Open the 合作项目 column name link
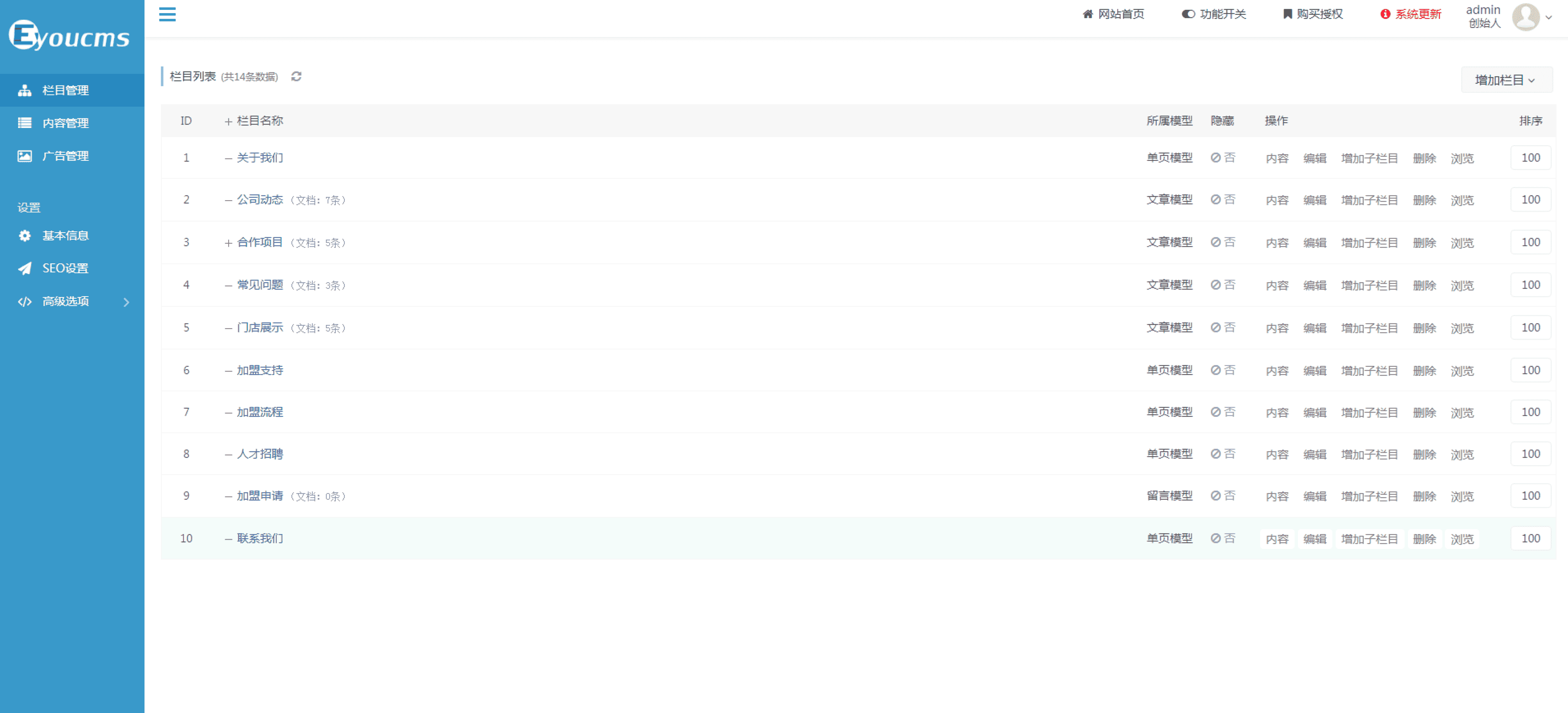 [260, 242]
